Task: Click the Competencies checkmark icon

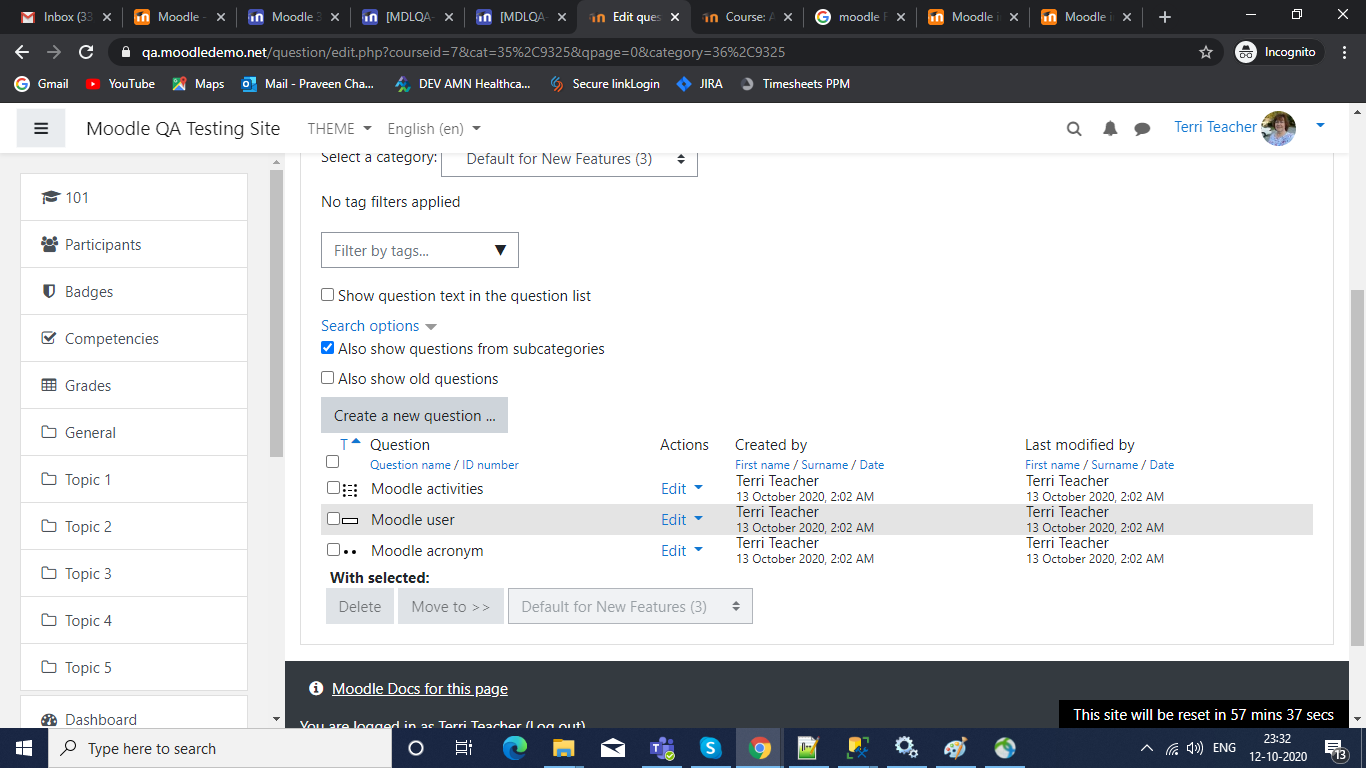Action: (x=49, y=339)
